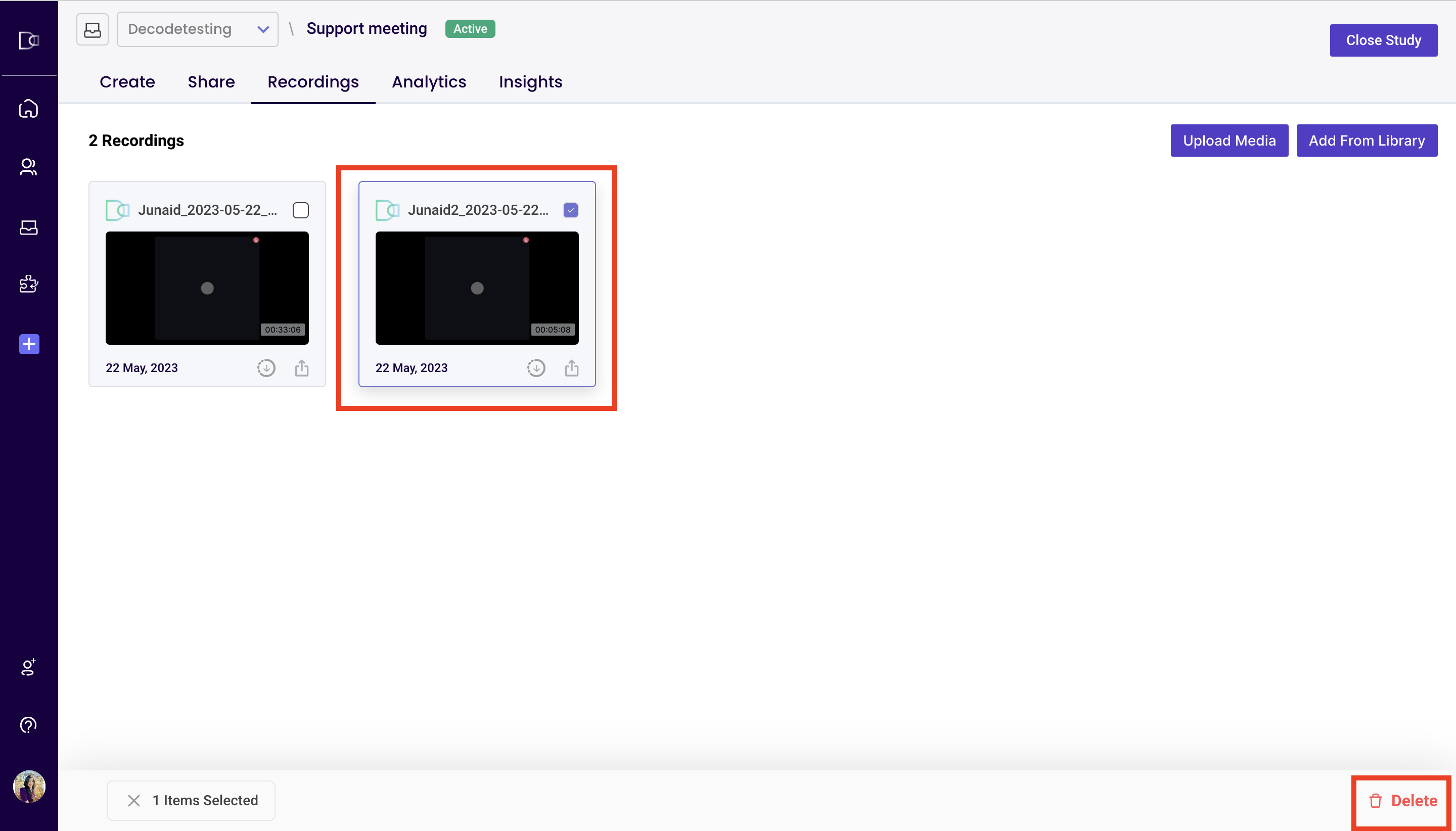This screenshot has height=831, width=1456.
Task: Click the Upload Media button
Action: [x=1229, y=141]
